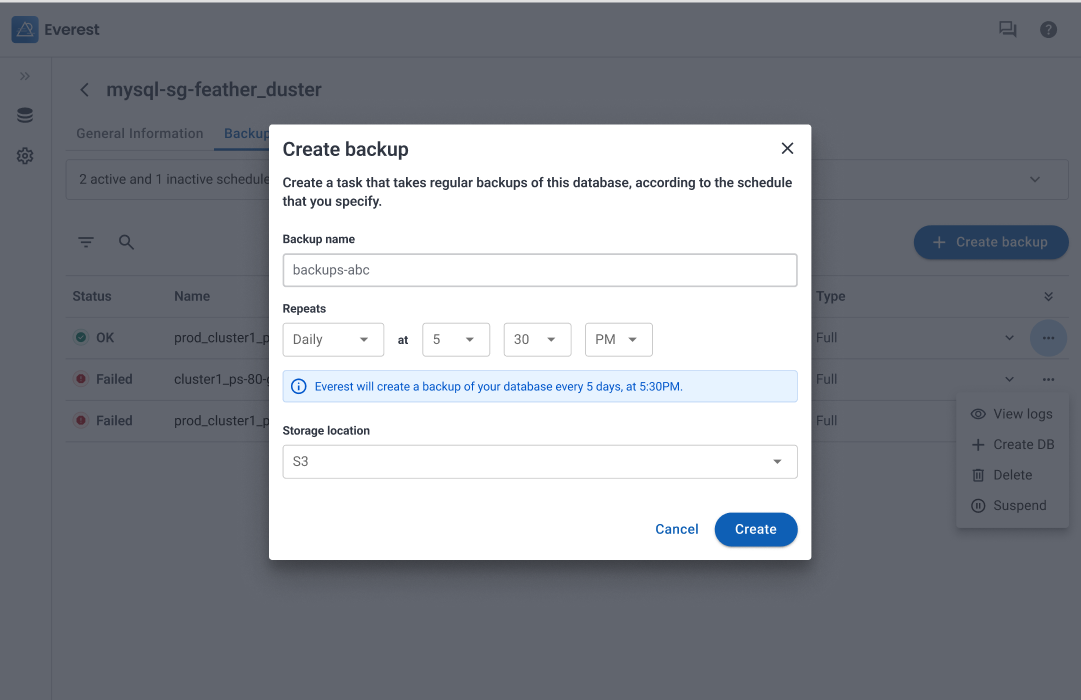Viewport: 1081px width, 700px height.
Task: Open the databases icon in sidebar
Action: (25, 116)
